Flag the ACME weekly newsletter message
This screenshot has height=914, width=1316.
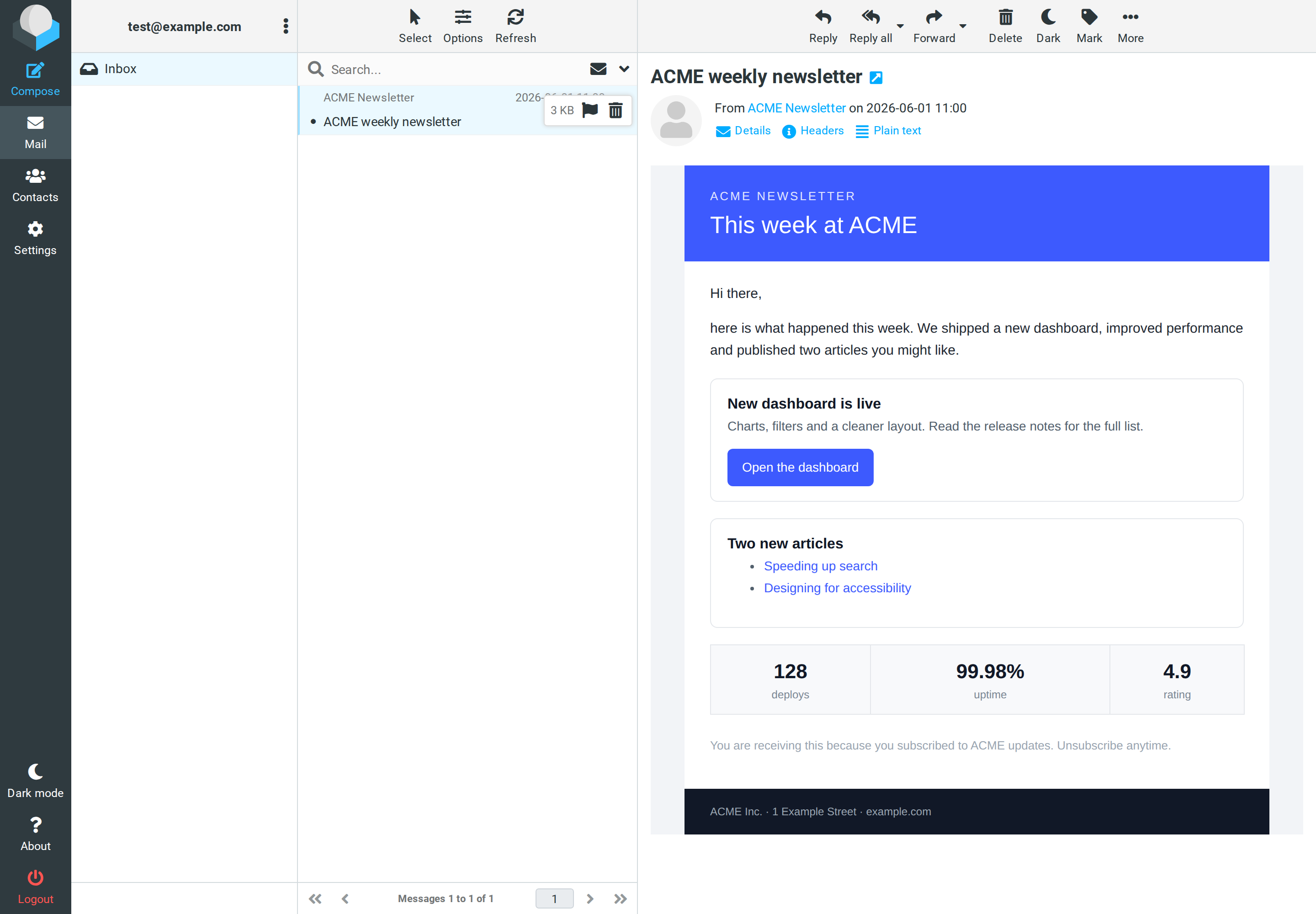[589, 110]
